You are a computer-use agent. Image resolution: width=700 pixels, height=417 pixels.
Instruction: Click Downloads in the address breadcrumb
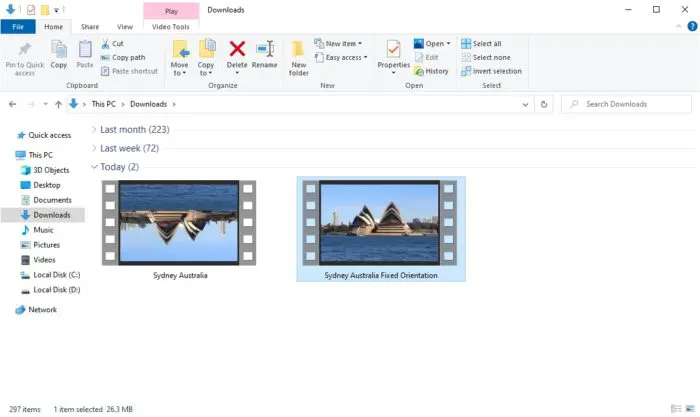tap(148, 104)
